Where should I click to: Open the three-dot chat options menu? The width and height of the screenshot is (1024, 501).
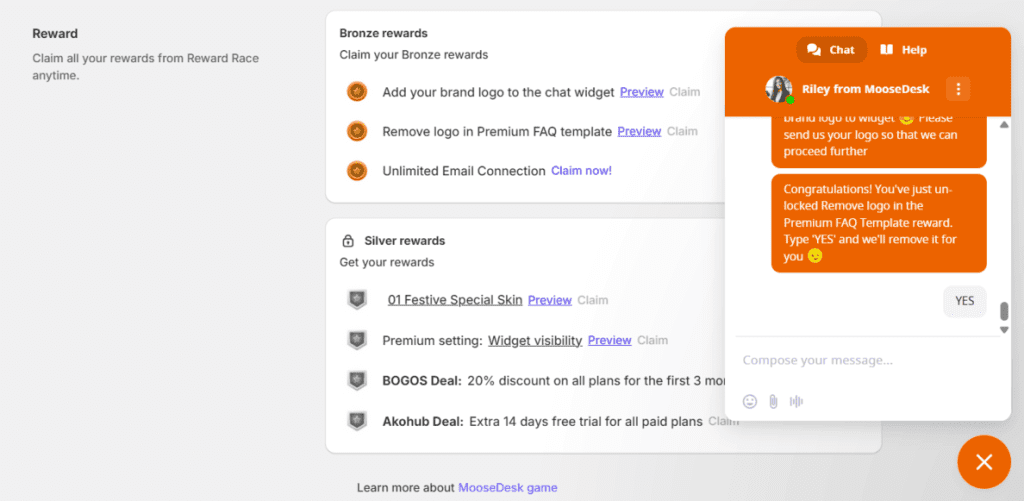pos(957,89)
